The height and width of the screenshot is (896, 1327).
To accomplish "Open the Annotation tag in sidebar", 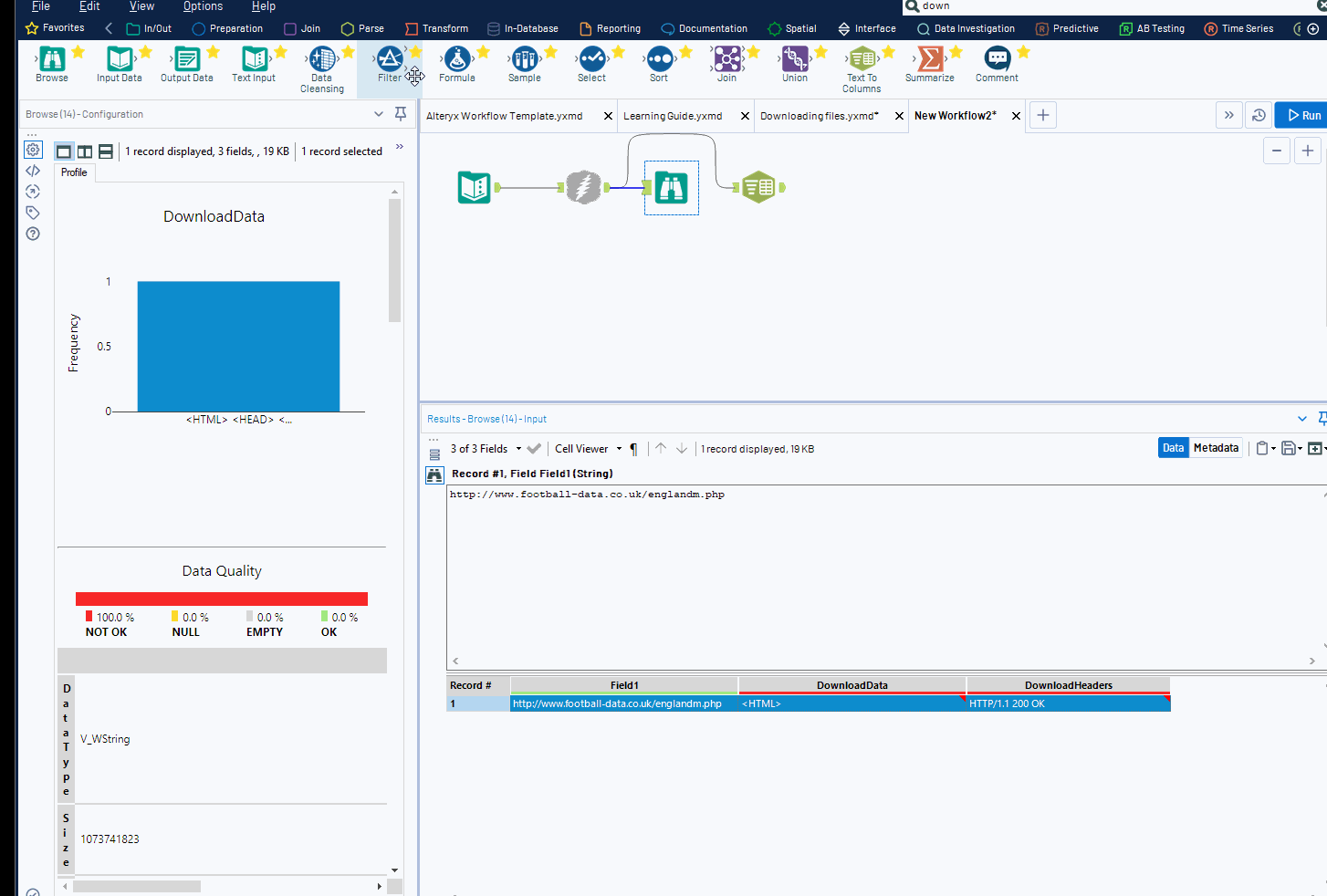I will 33,213.
